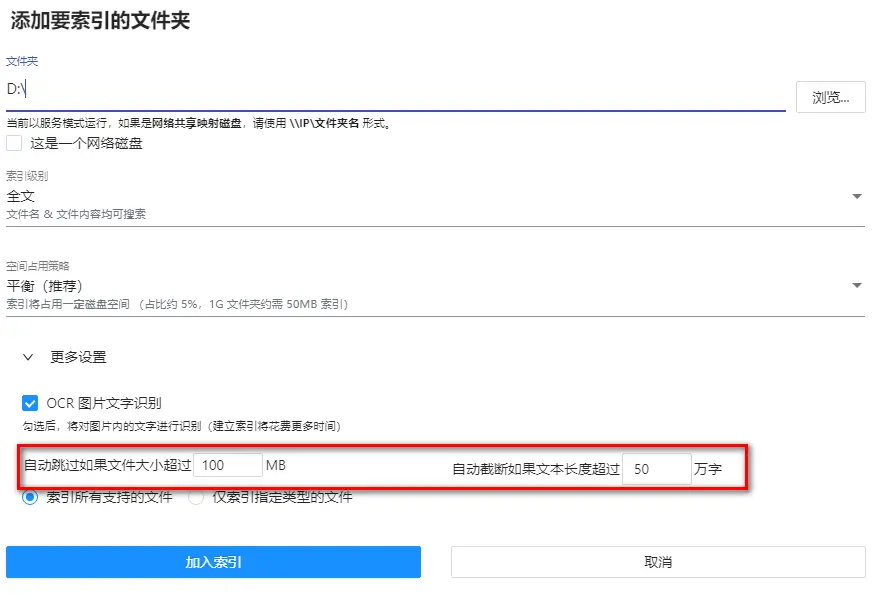
Task: Focus the folder path field showing D:\
Action: point(395,90)
